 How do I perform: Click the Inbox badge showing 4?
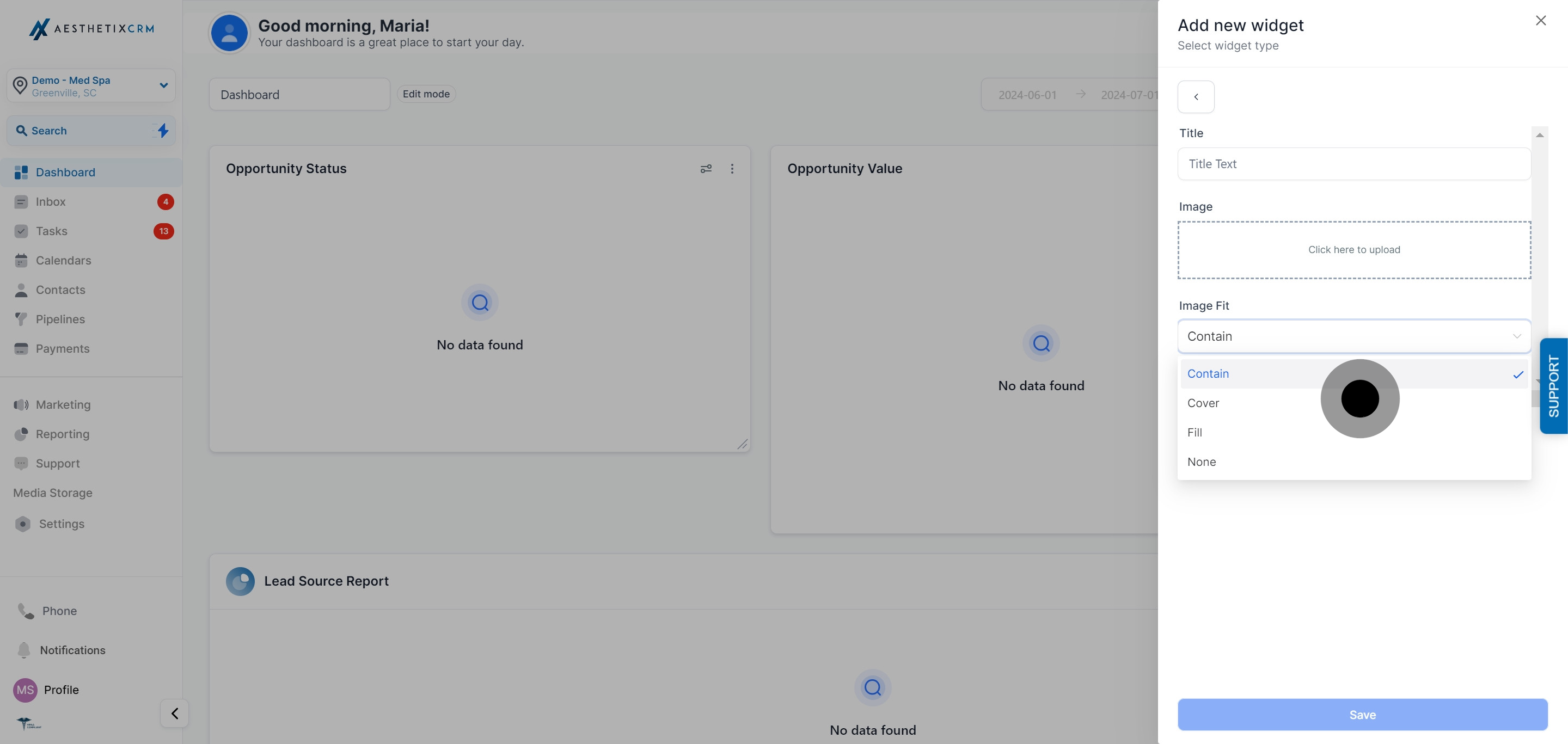(166, 202)
